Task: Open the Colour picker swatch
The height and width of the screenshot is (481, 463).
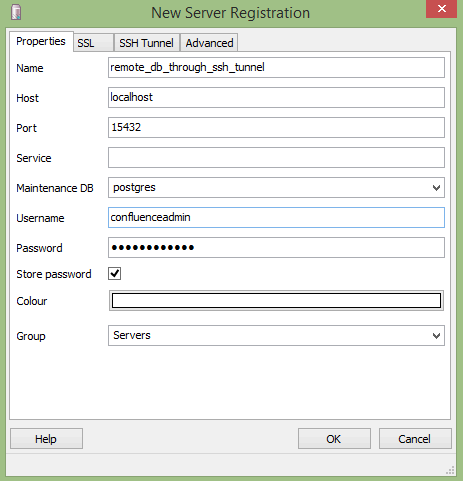Action: [276, 301]
